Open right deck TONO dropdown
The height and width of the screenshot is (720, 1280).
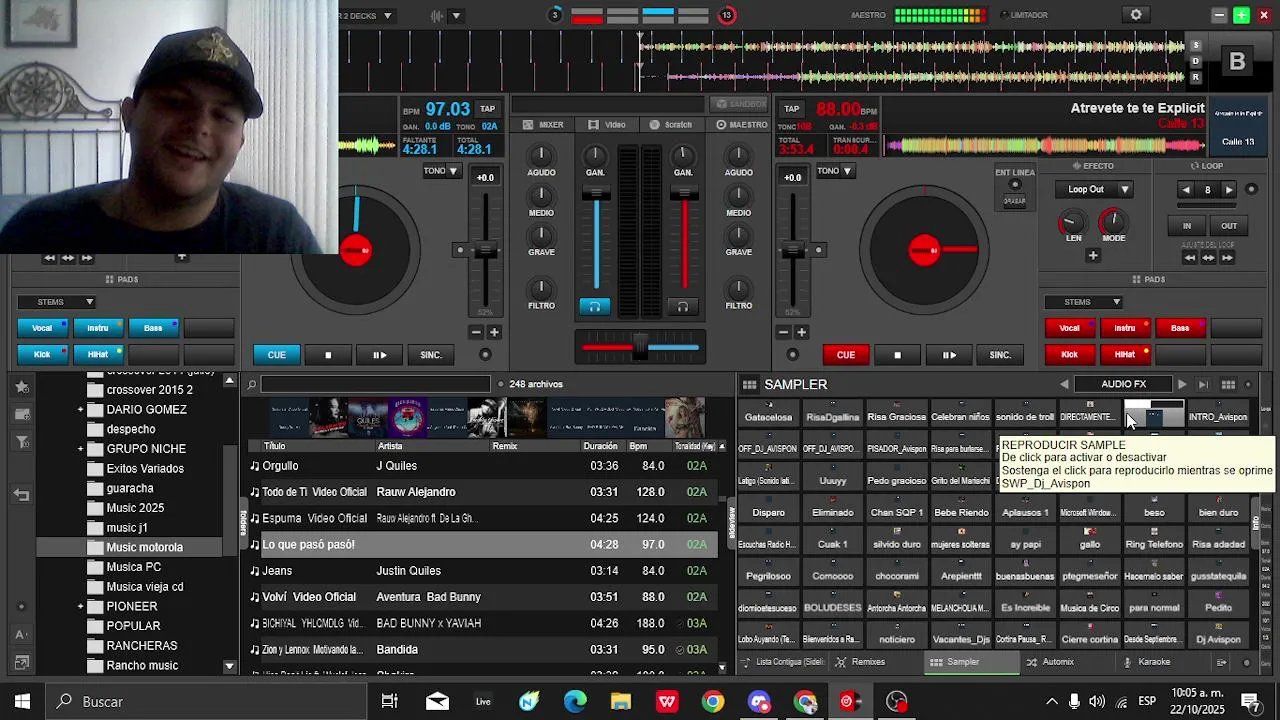tap(834, 171)
